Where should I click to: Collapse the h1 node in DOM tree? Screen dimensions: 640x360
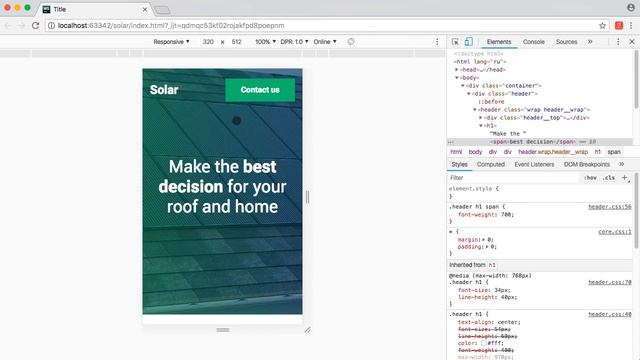coord(481,126)
